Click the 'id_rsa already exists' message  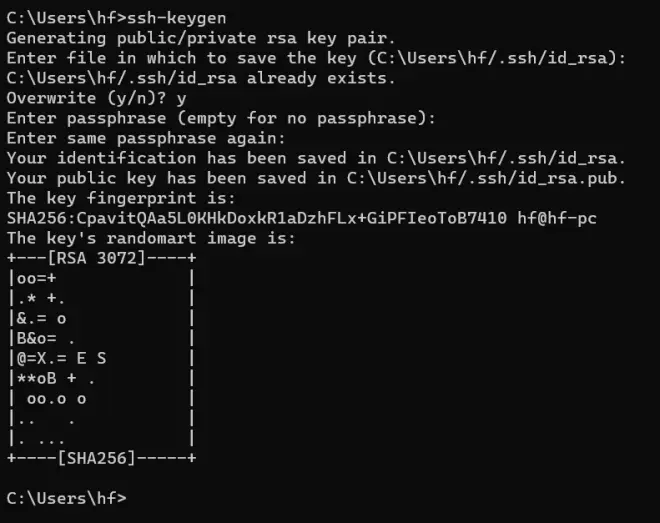201,78
